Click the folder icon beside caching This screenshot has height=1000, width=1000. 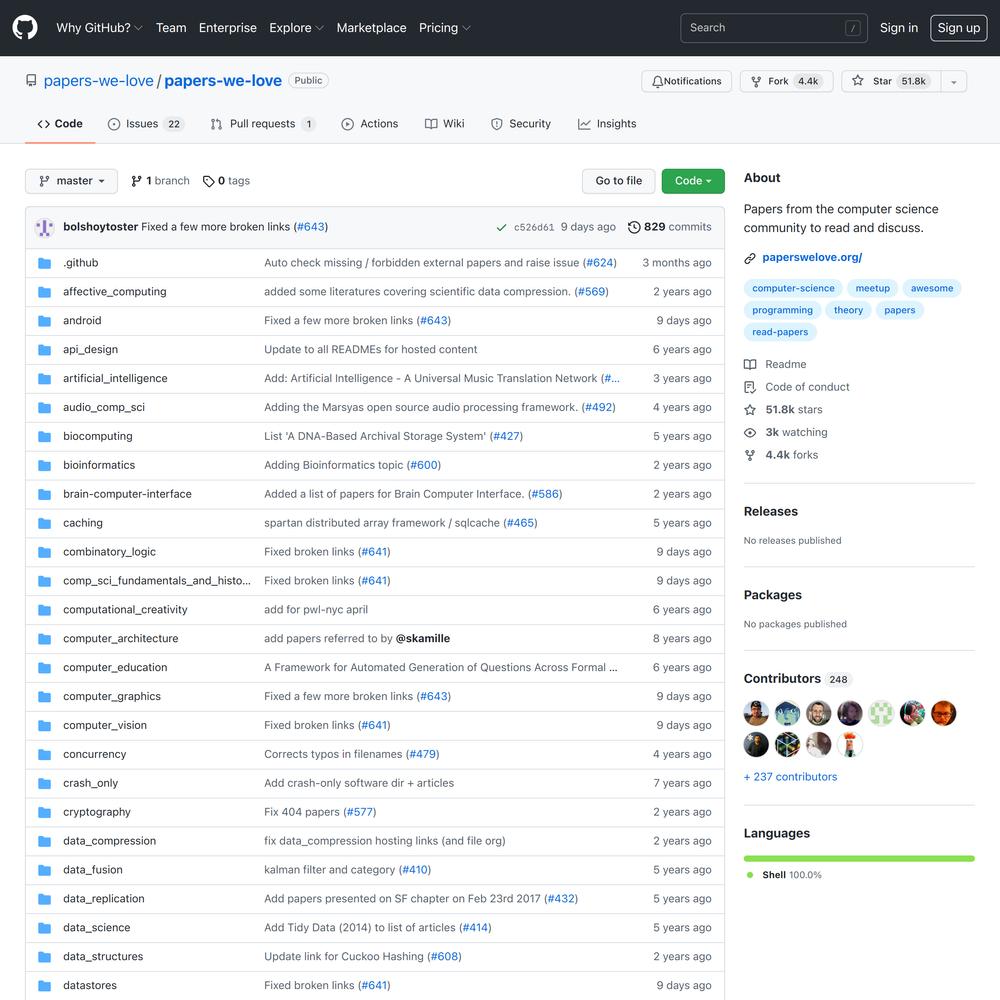pyautogui.click(x=45, y=524)
